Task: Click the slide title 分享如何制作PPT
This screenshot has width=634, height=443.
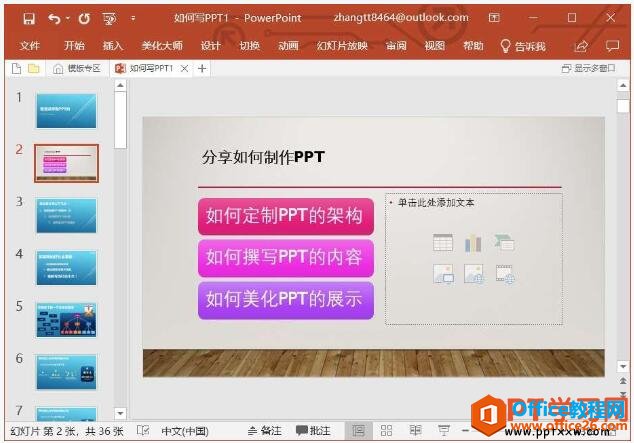Action: 263,157
